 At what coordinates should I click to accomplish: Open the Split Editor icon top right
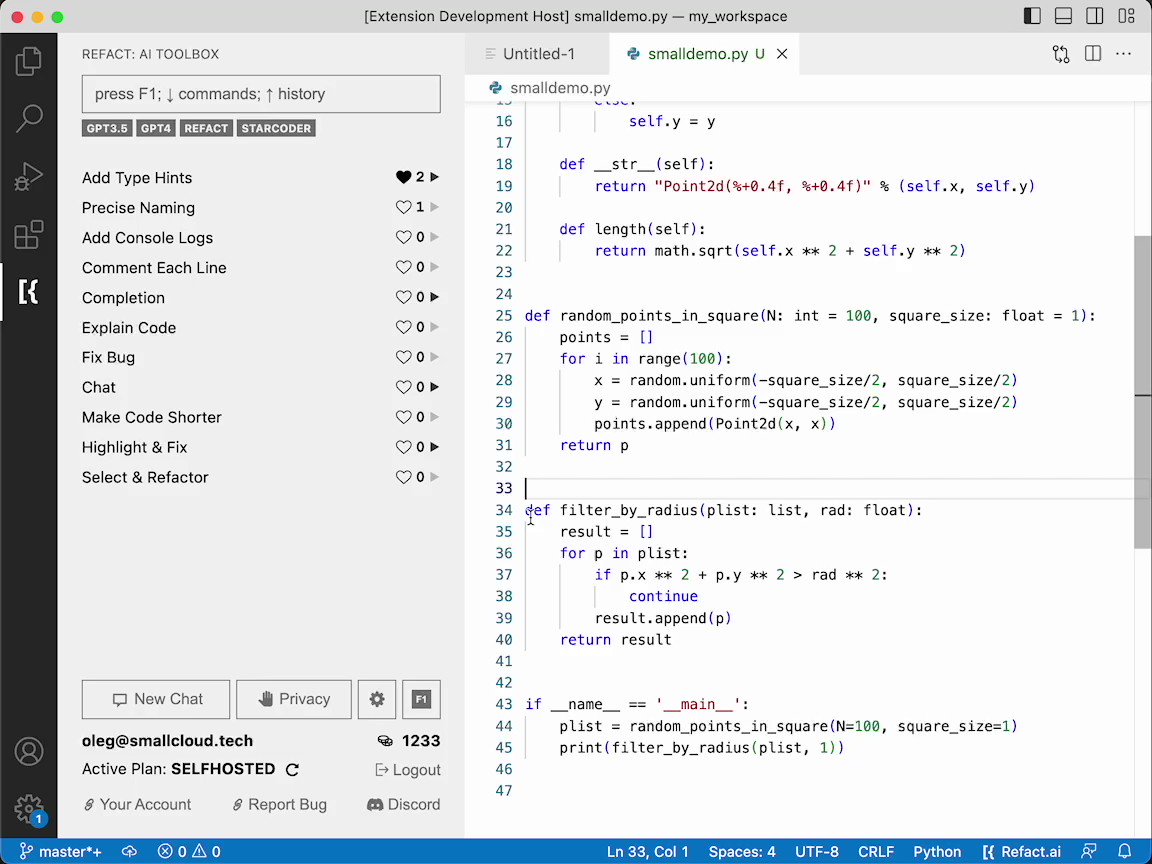(1091, 54)
